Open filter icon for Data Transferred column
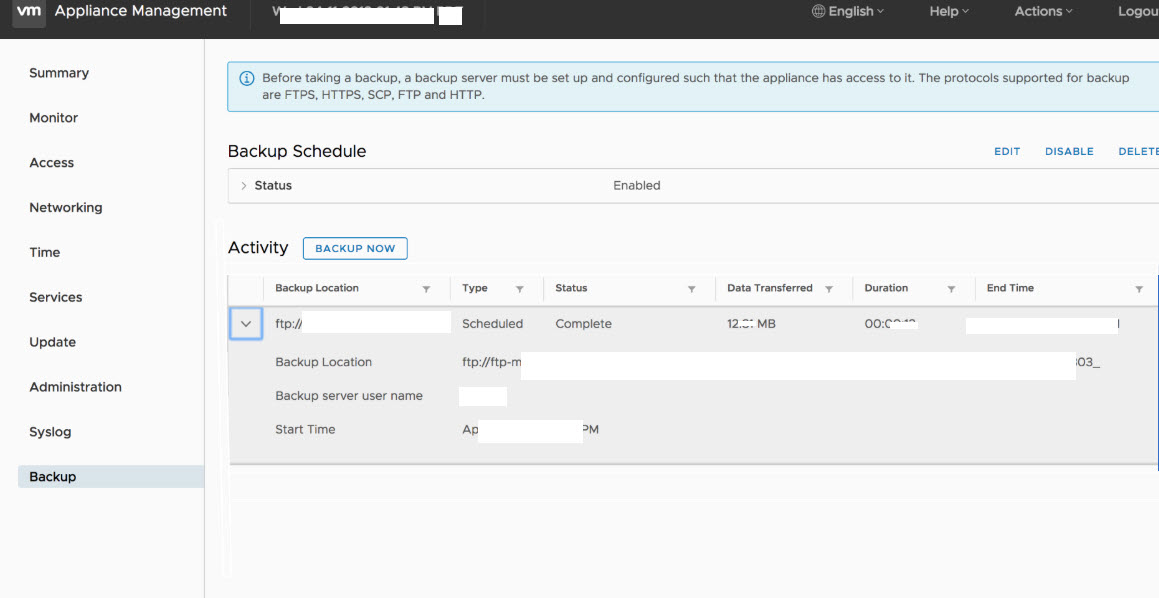The image size is (1159, 598). point(828,289)
